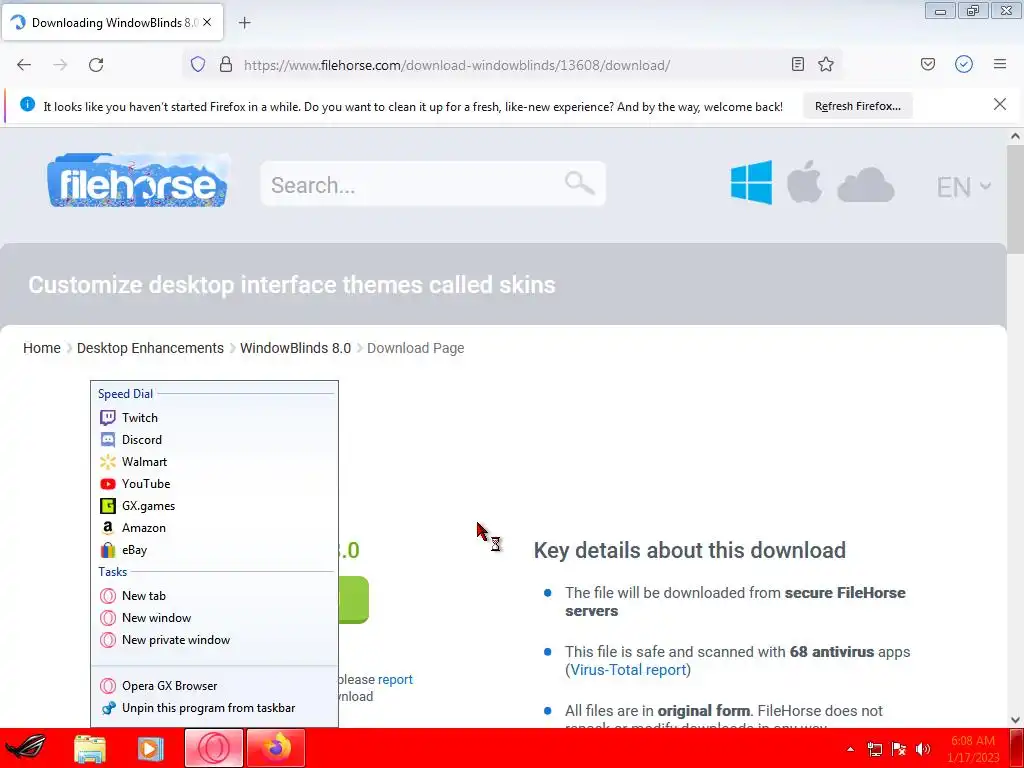
Task: Expand the EN language dropdown
Action: coord(963,187)
